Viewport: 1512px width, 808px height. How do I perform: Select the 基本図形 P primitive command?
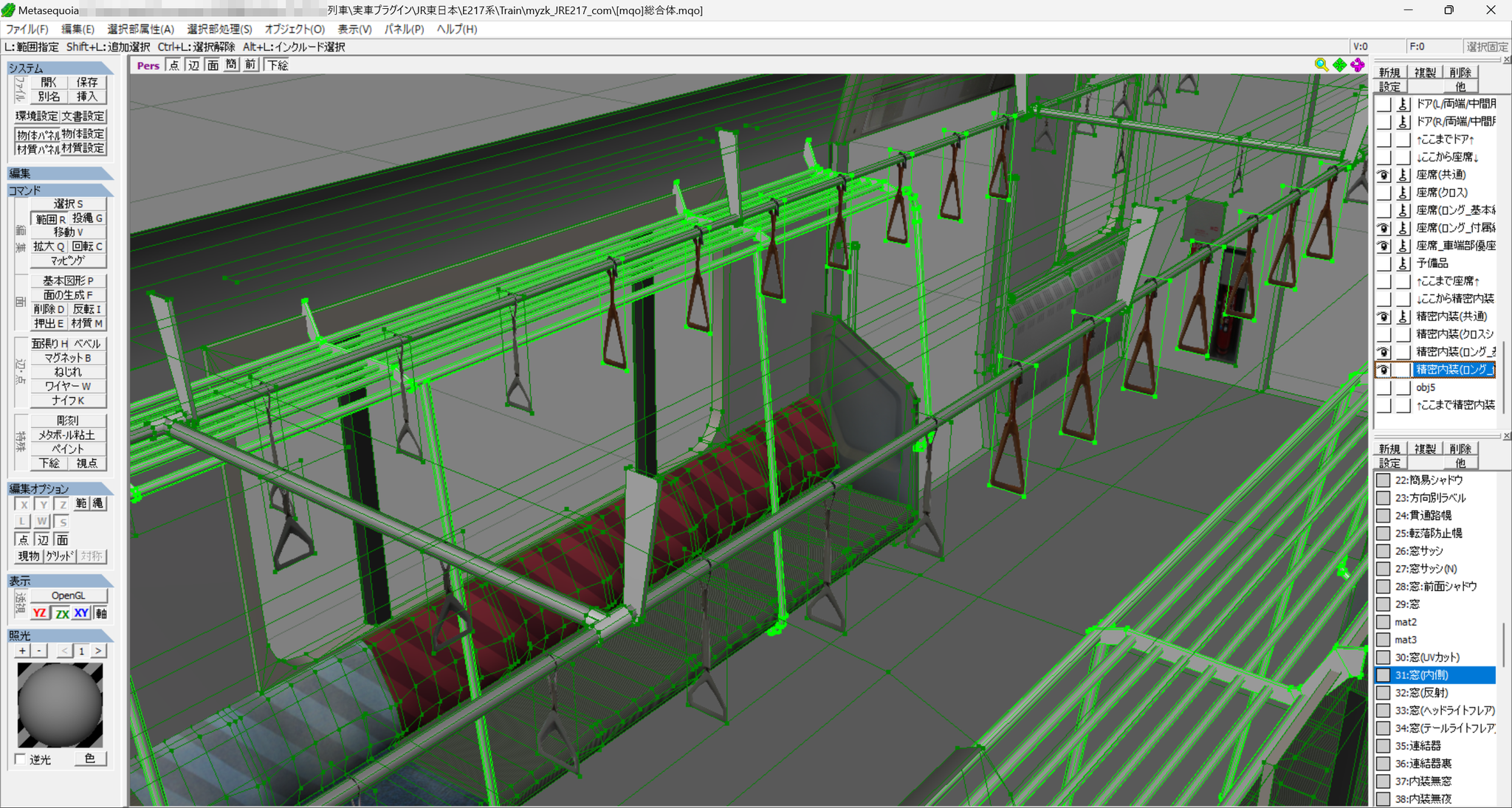tap(69, 280)
